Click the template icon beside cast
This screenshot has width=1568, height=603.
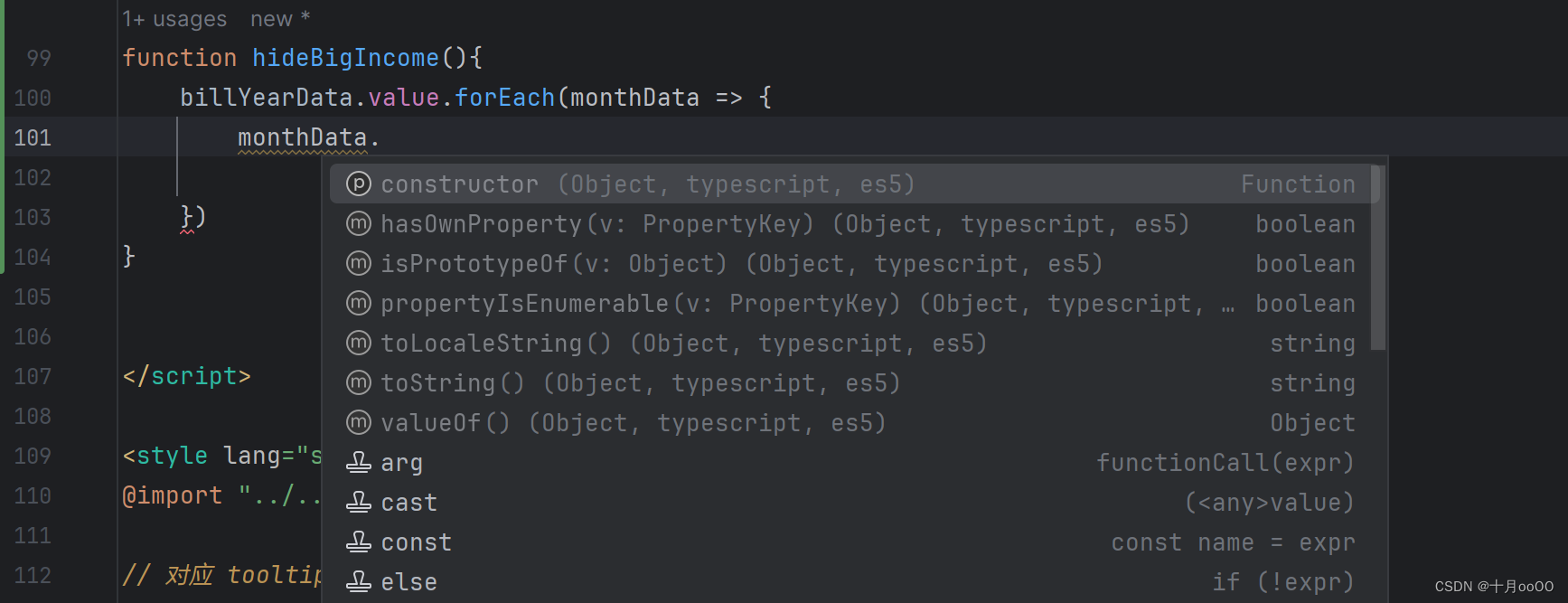359,503
